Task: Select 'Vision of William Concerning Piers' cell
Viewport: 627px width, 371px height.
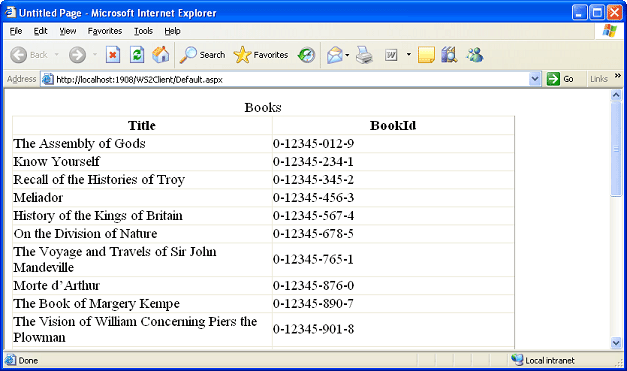Action: [x=142, y=329]
